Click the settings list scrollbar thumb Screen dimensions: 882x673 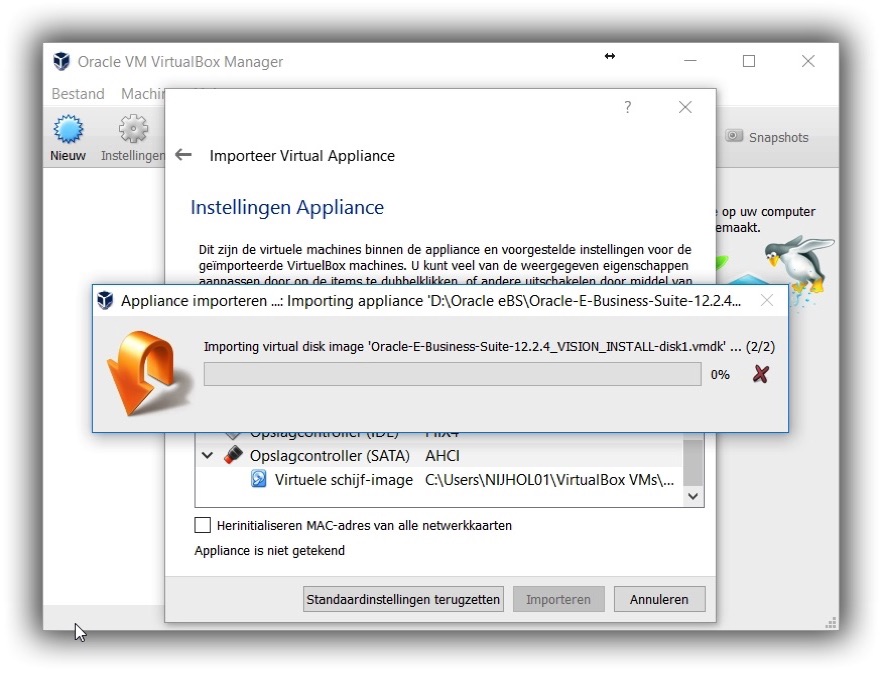pos(693,463)
